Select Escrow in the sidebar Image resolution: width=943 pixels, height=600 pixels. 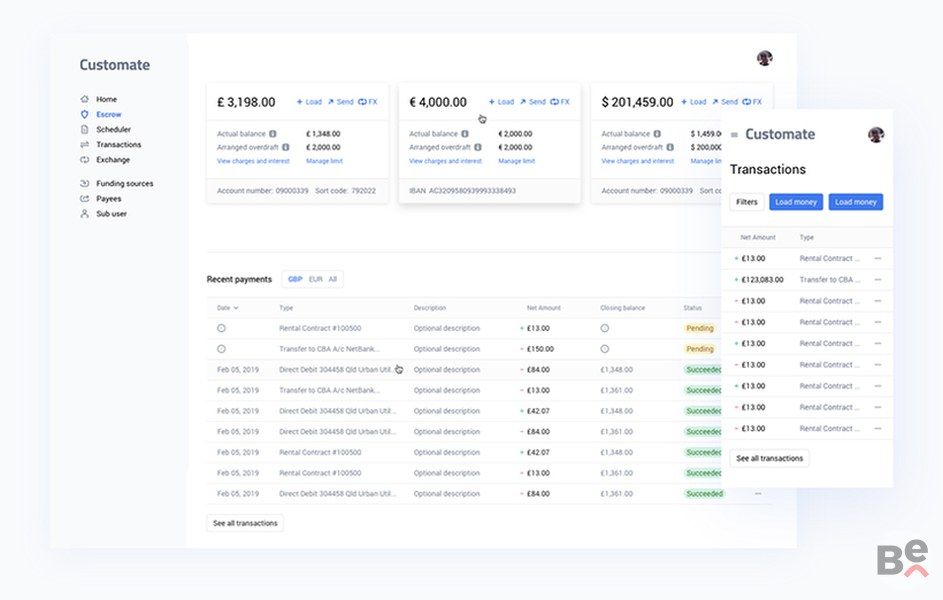(x=109, y=114)
